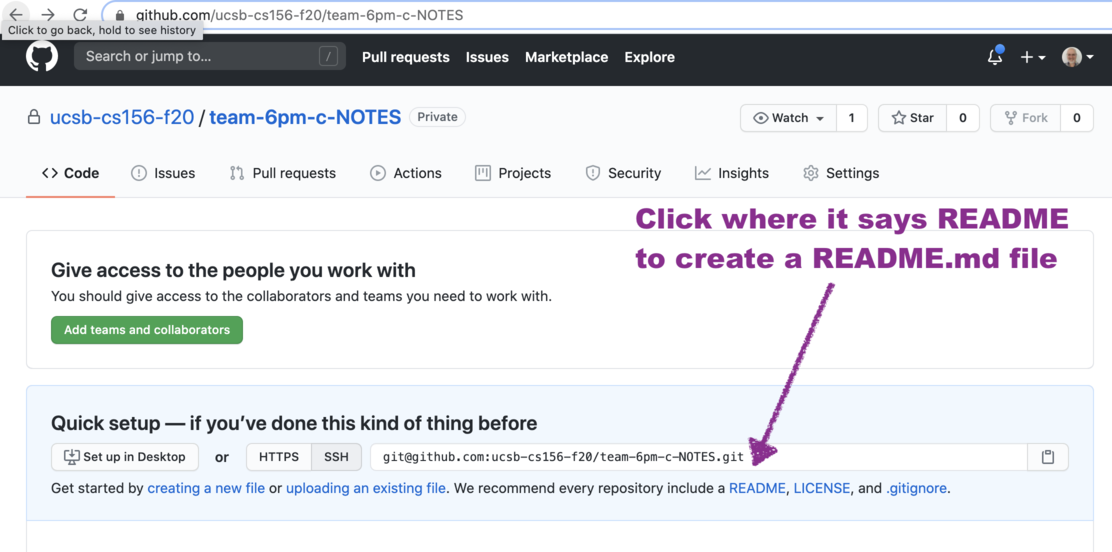The width and height of the screenshot is (1112, 552).
Task: Click Set up in Desktop button
Action: [x=125, y=457]
